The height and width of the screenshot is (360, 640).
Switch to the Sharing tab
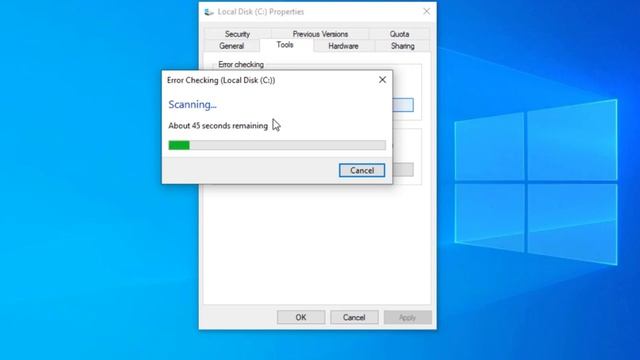click(402, 46)
